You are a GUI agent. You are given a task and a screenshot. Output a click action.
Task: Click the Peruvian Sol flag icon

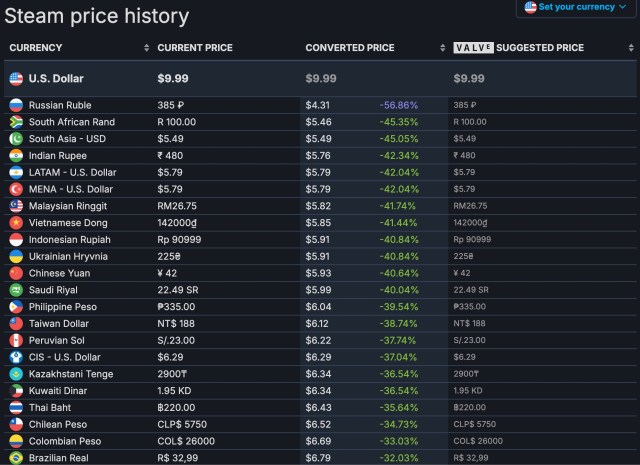click(x=16, y=340)
